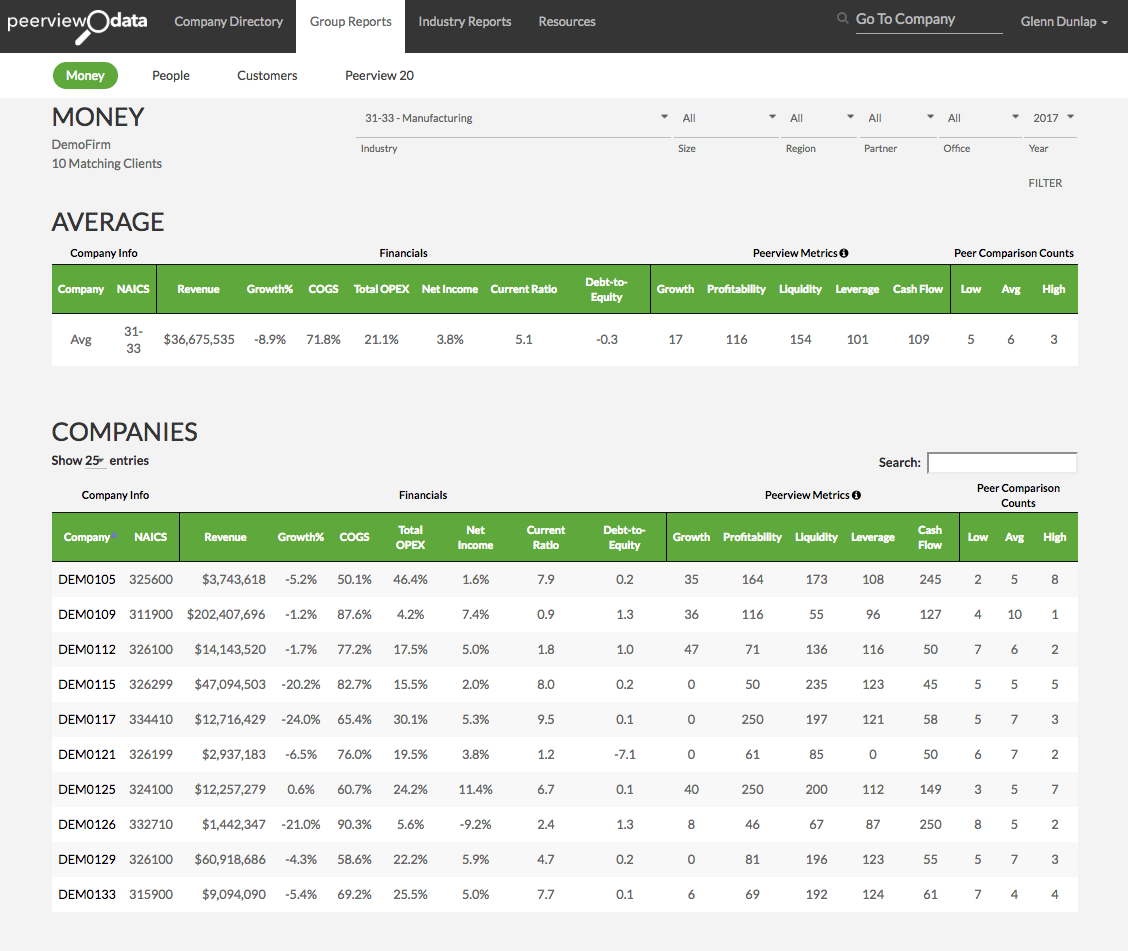1128x951 pixels.
Task: Click the FILTER button
Action: point(1045,183)
